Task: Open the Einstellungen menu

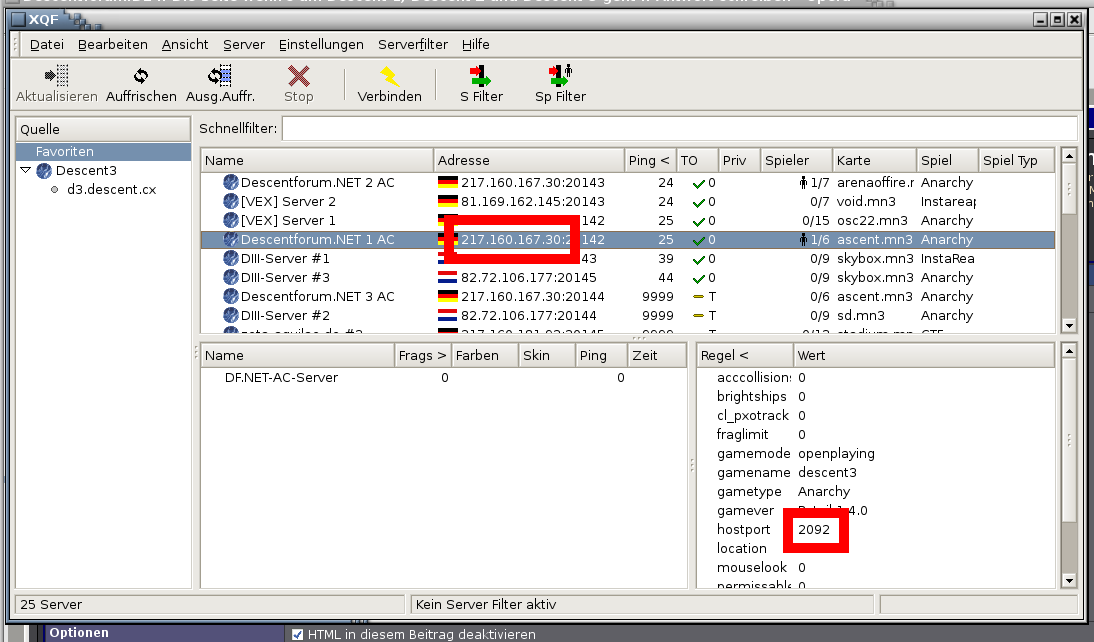Action: point(321,44)
